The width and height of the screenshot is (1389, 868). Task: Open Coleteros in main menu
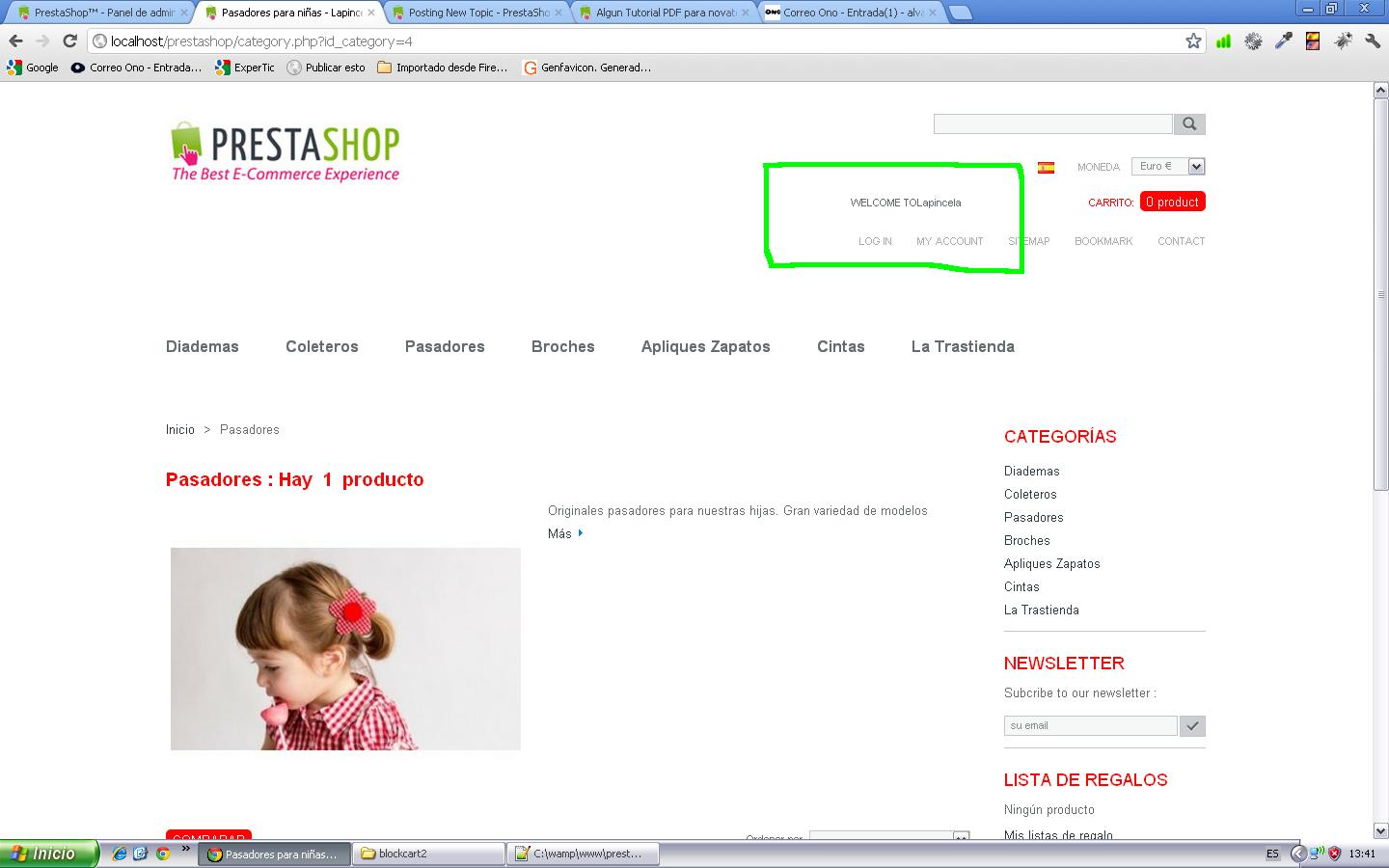click(322, 346)
